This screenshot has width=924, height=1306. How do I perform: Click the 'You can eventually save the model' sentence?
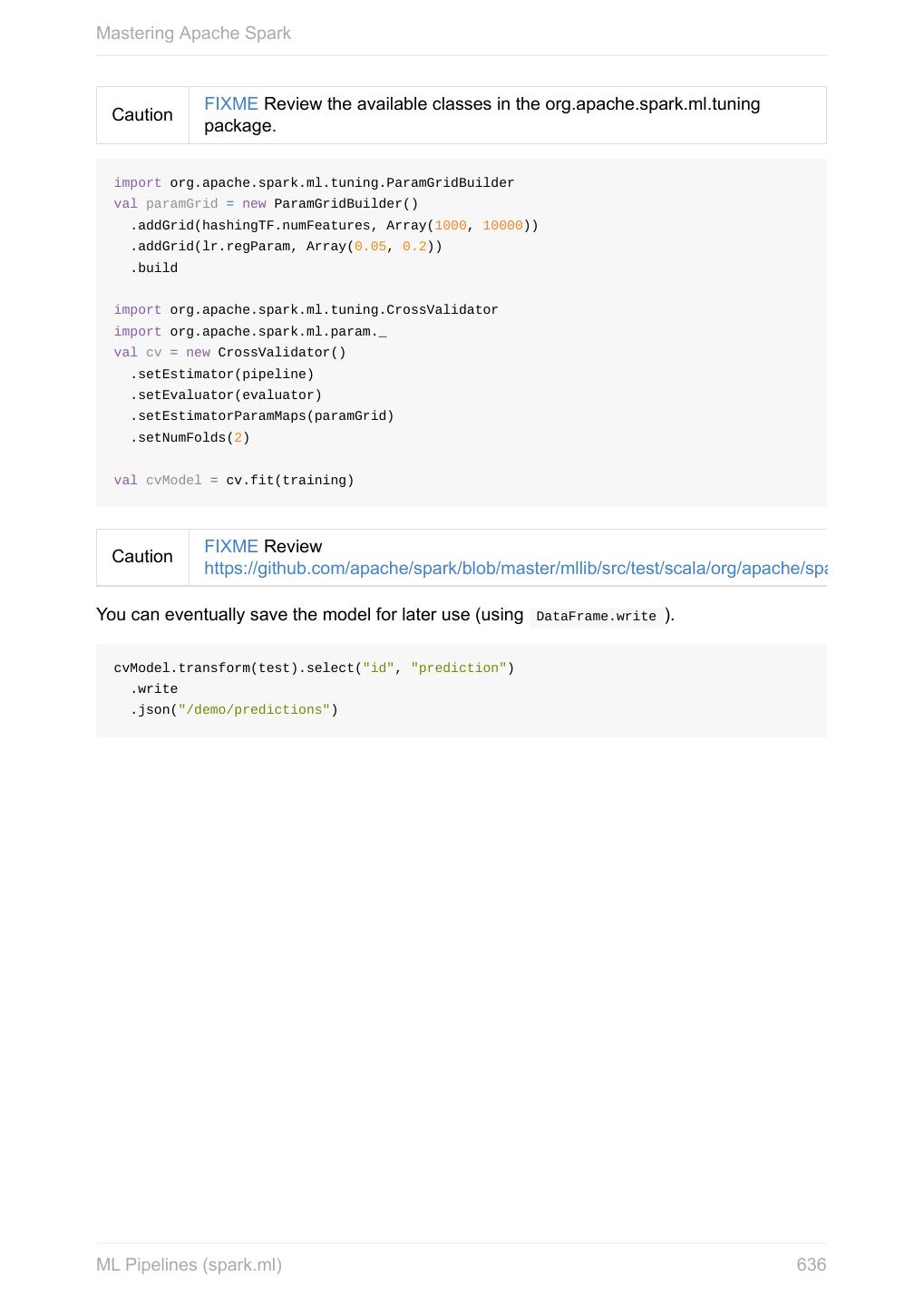309,615
